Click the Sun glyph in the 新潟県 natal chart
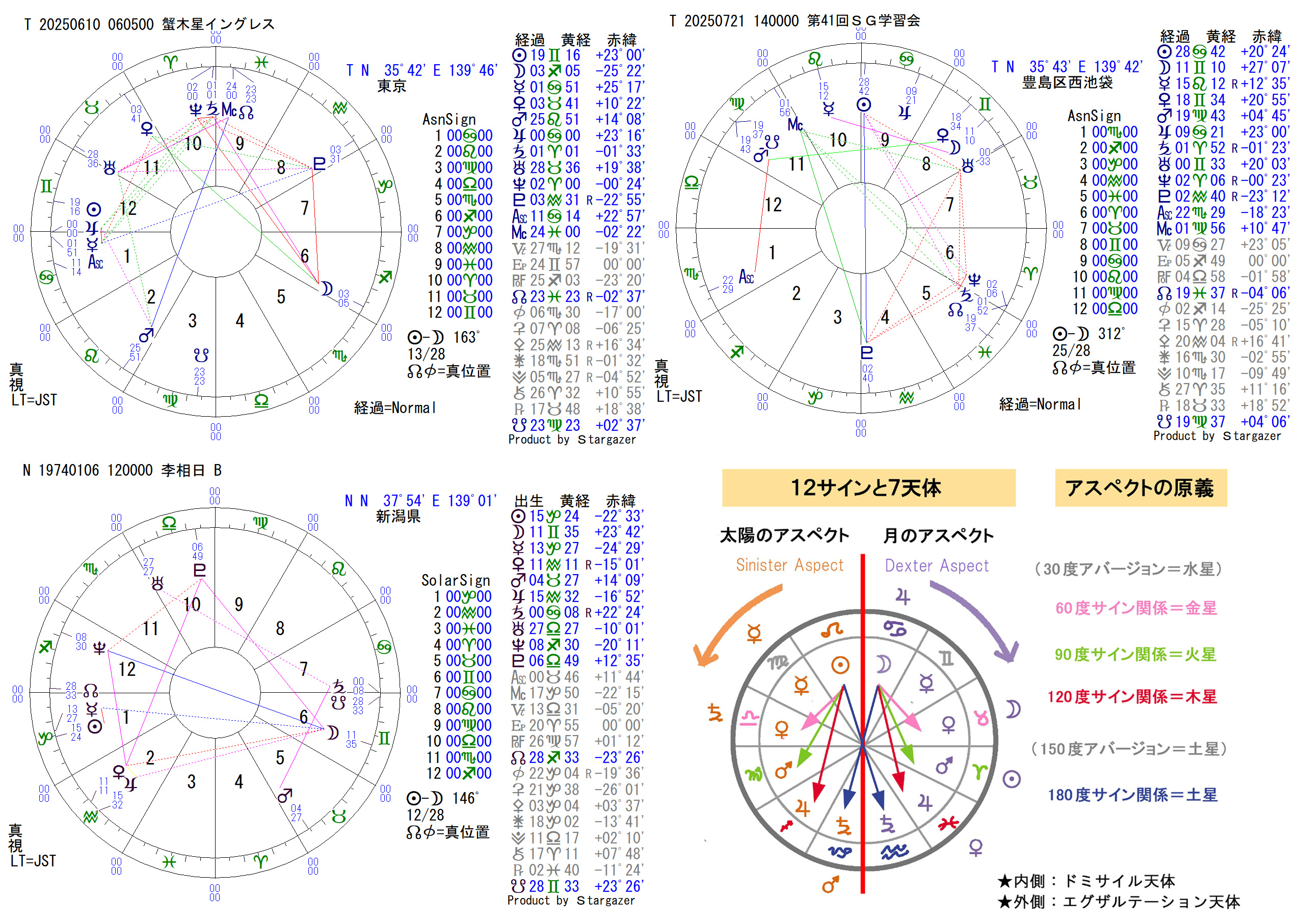 tap(94, 726)
